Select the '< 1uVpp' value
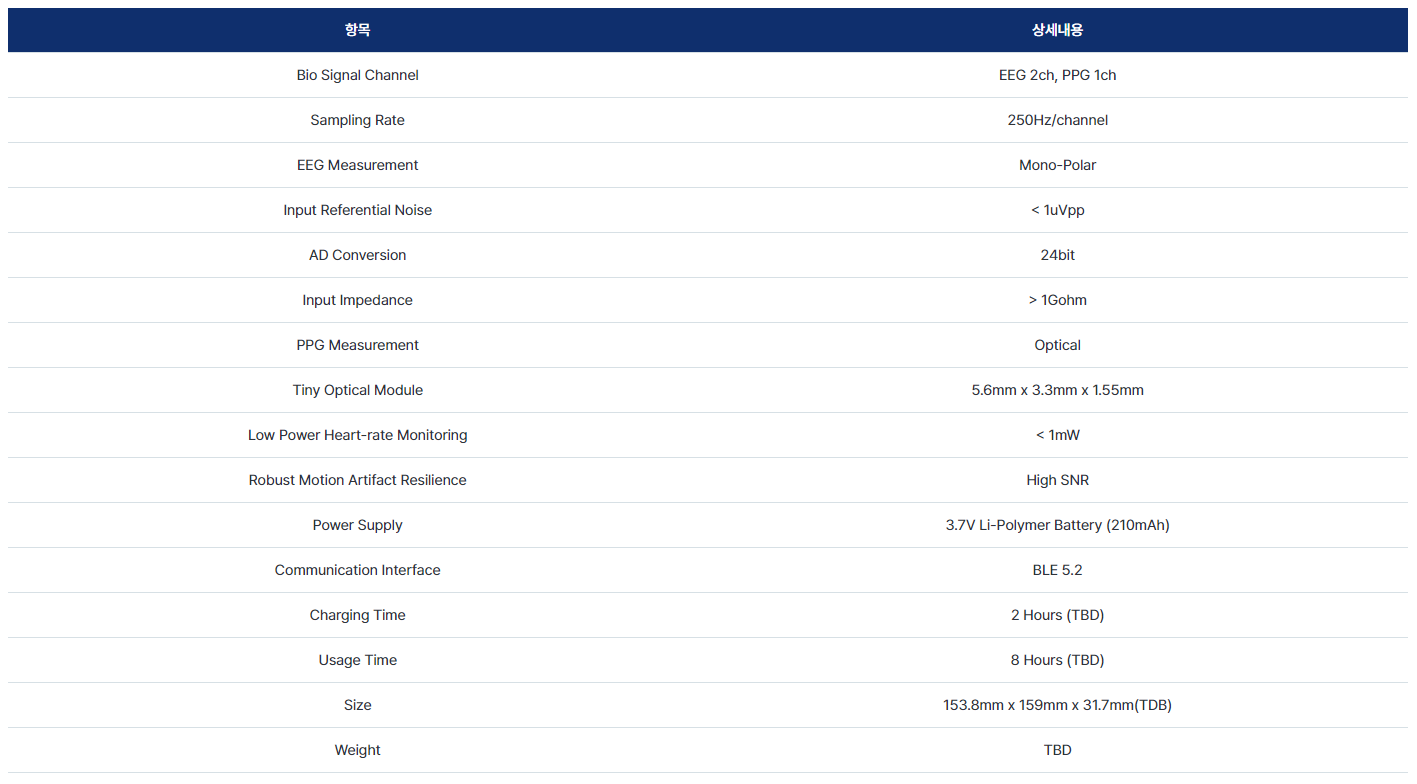Screen dimensions: 1417x784 (1057, 210)
